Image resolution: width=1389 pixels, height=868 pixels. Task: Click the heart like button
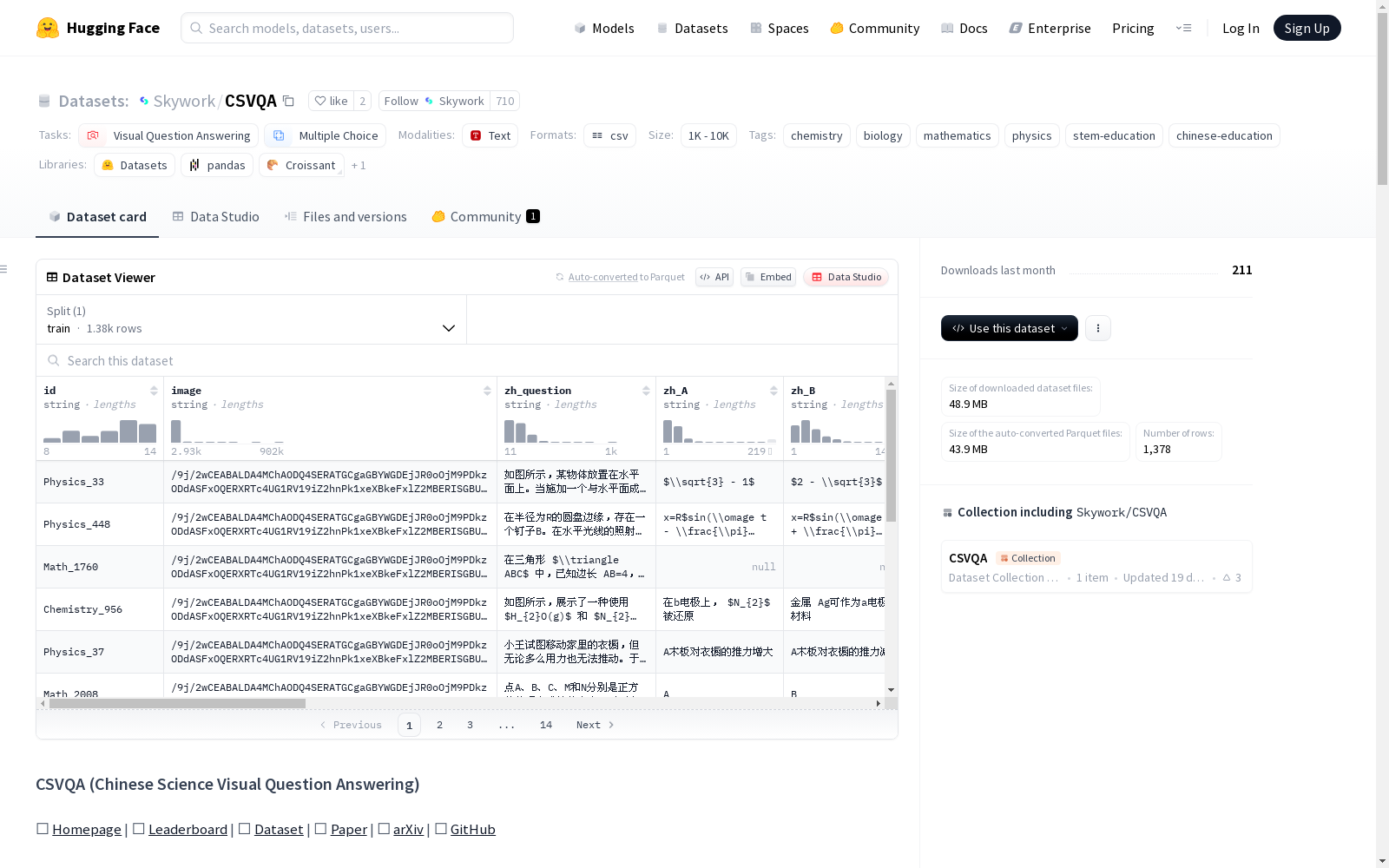[331, 101]
